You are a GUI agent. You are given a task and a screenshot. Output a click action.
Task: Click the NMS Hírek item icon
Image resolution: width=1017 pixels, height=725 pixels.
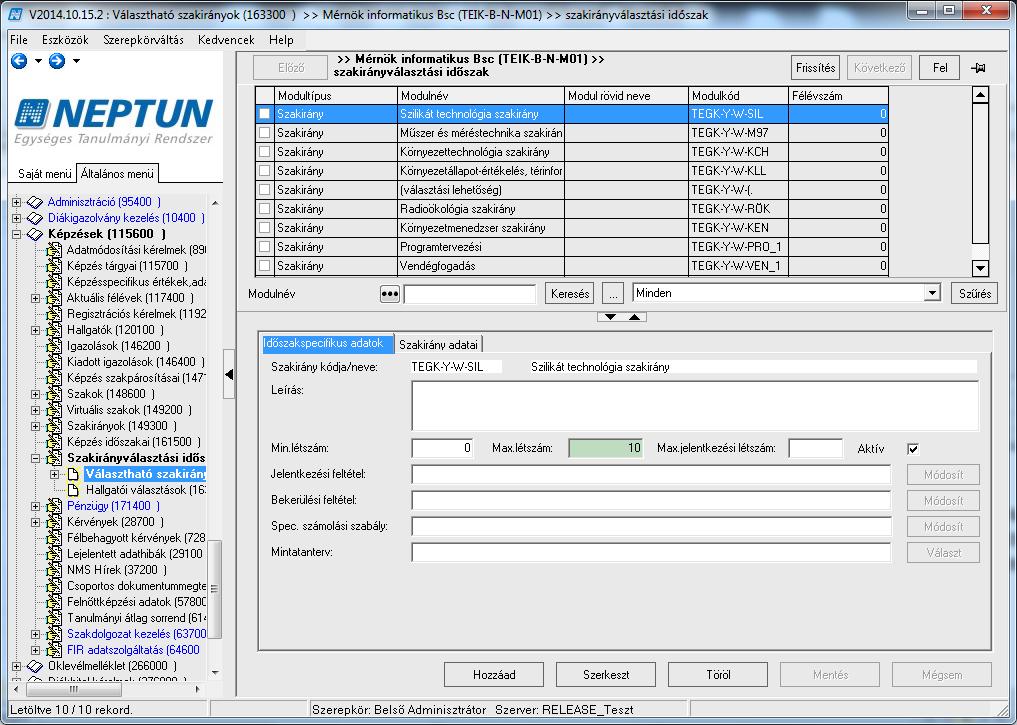tap(54, 570)
